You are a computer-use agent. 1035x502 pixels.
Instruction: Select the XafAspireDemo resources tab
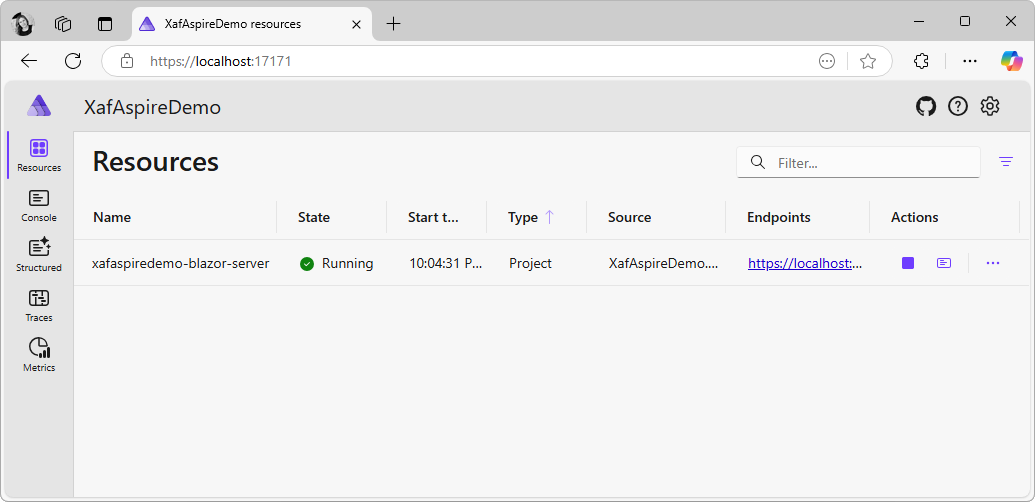(251, 24)
